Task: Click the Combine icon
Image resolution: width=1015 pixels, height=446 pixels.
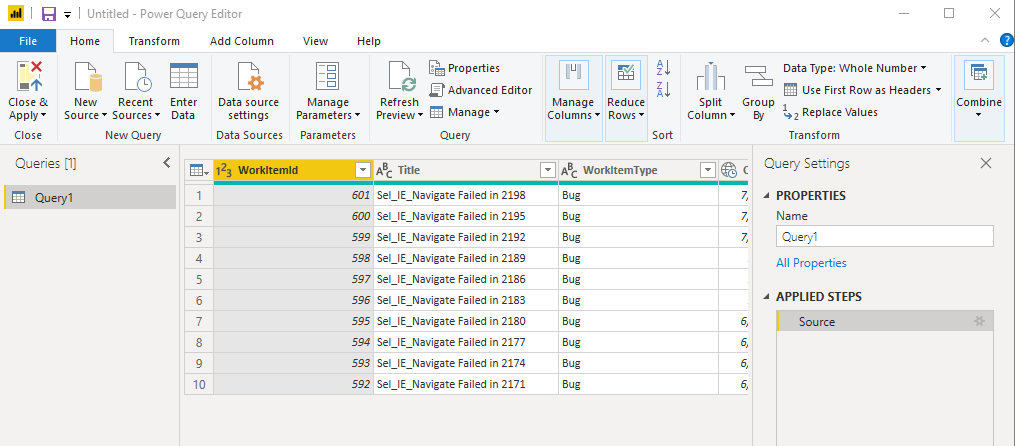Action: (978, 75)
